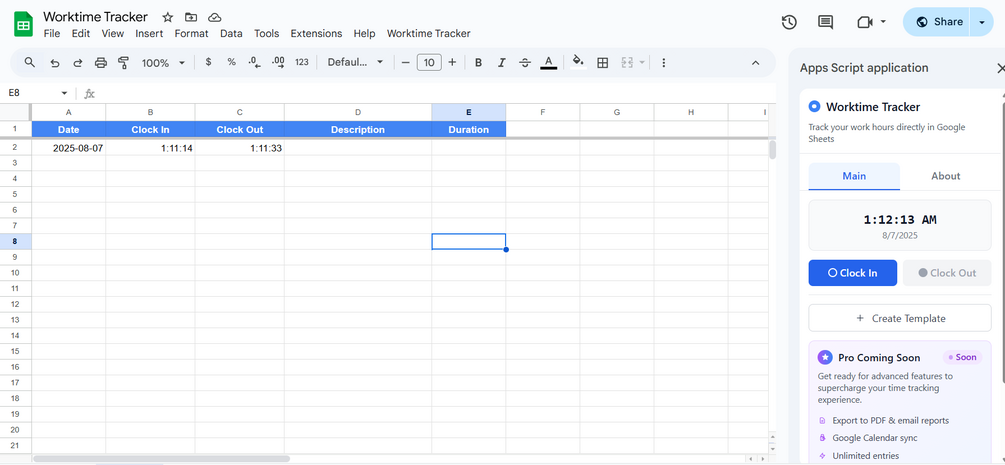Select the clock in cell 1:11:14

coord(151,148)
